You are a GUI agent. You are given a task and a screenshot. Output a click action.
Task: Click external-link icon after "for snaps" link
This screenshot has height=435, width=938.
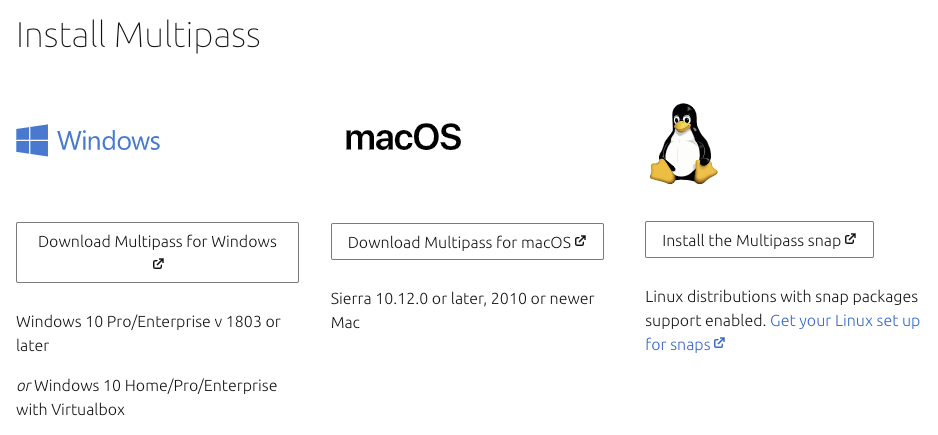coord(720,343)
